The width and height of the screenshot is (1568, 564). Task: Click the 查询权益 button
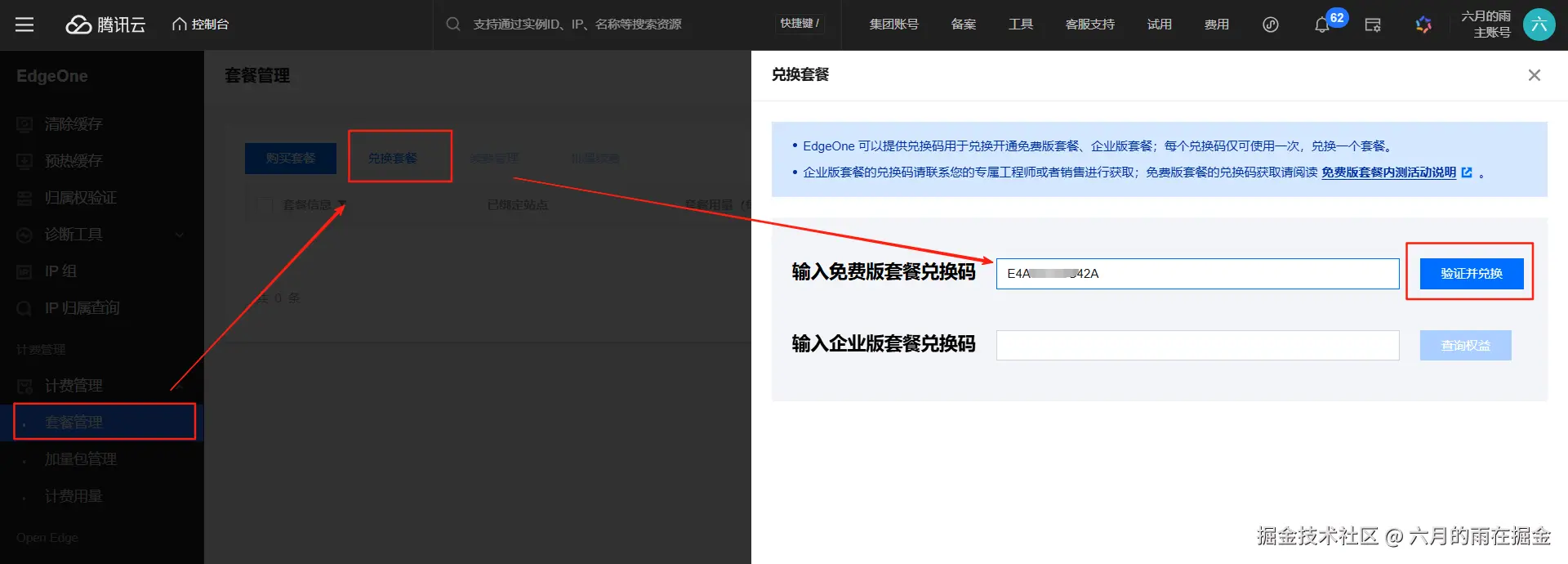coord(1466,346)
